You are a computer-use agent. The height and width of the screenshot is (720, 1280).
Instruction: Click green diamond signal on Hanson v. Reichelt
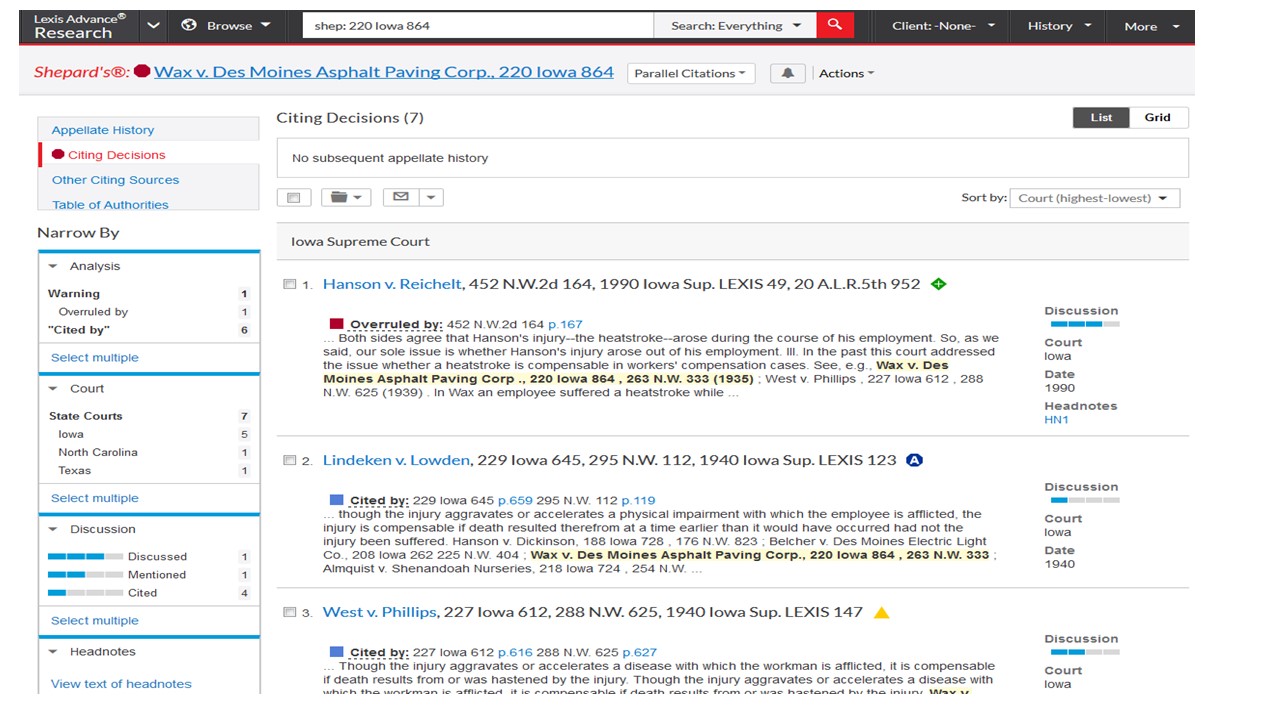click(x=938, y=284)
